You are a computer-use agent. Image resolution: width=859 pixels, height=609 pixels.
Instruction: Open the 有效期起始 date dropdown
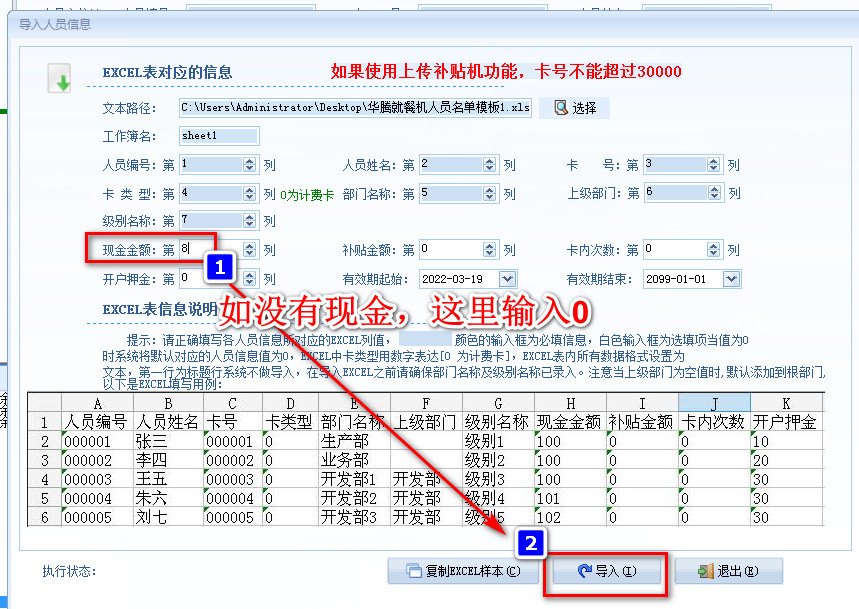pos(507,279)
